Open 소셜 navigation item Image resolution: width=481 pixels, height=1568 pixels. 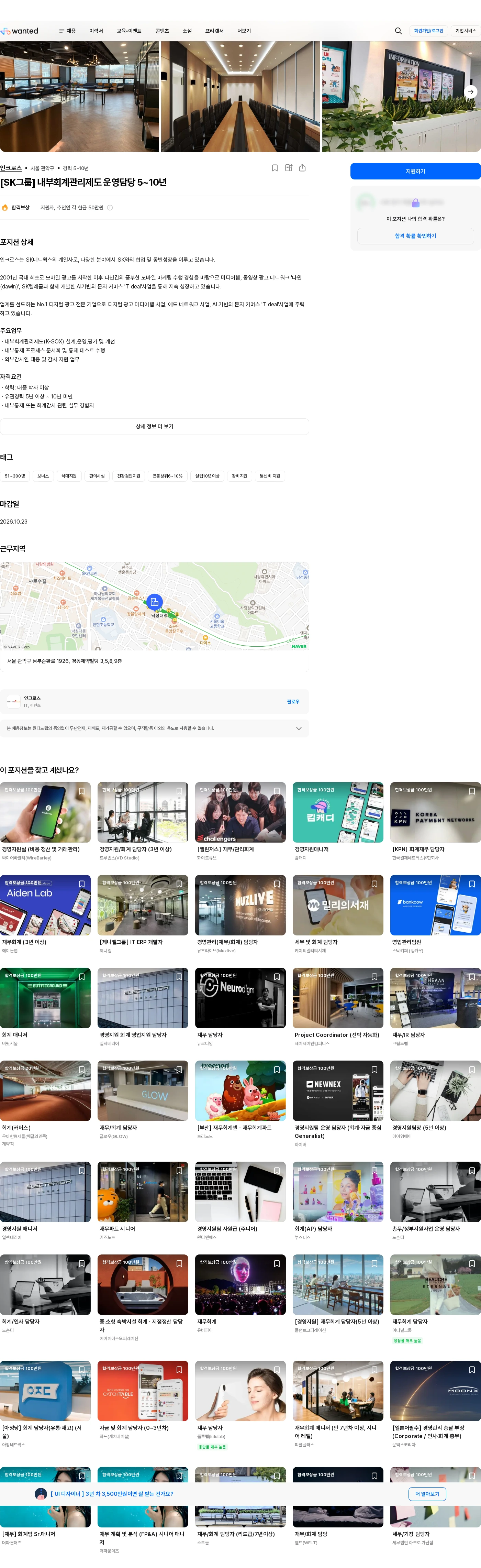[x=187, y=31]
